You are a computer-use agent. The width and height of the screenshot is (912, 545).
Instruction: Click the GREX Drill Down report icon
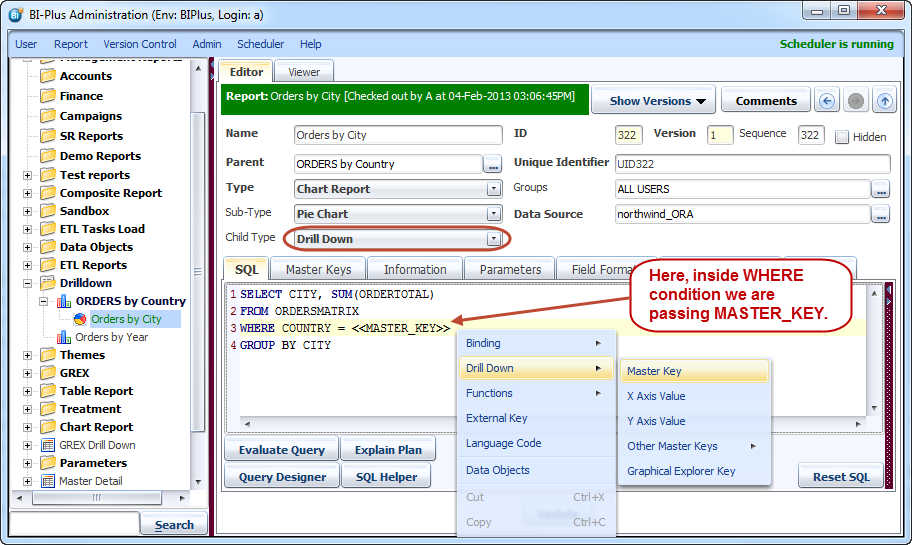(x=47, y=445)
